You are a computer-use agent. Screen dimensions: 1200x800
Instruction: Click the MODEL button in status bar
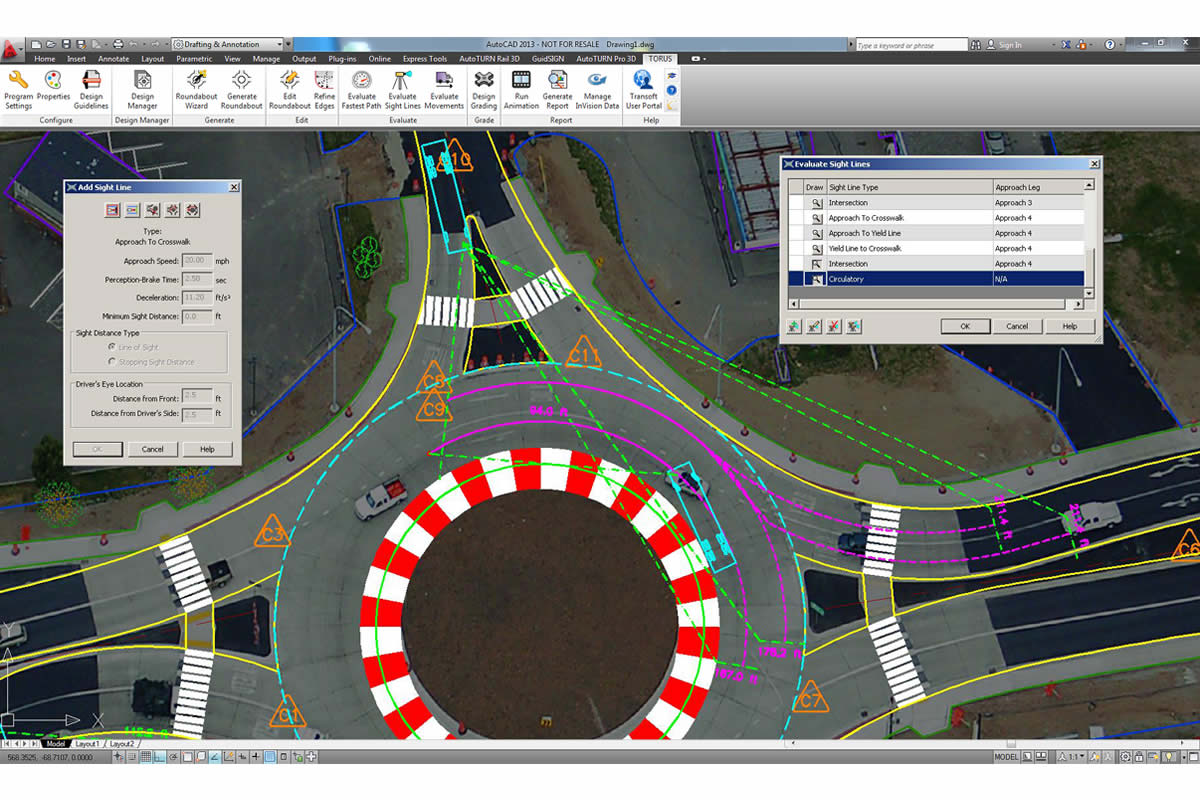pyautogui.click(x=1005, y=757)
